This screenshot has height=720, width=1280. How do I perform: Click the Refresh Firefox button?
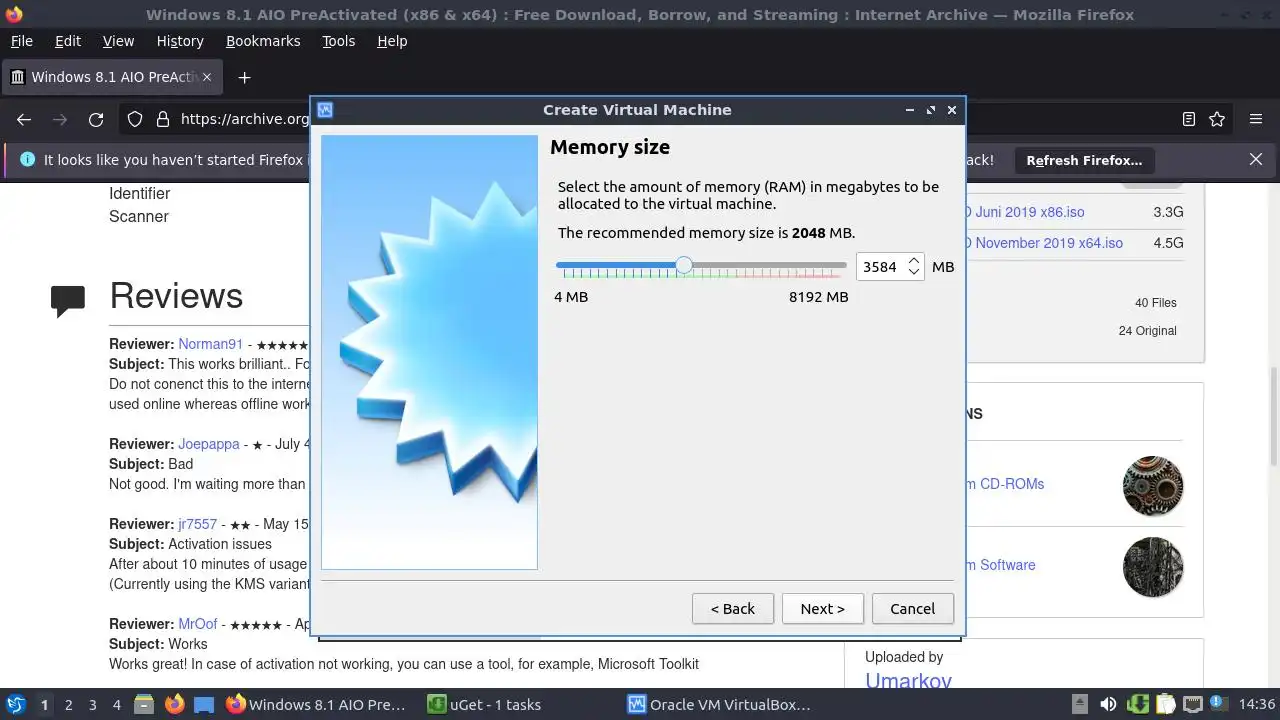click(x=1084, y=160)
